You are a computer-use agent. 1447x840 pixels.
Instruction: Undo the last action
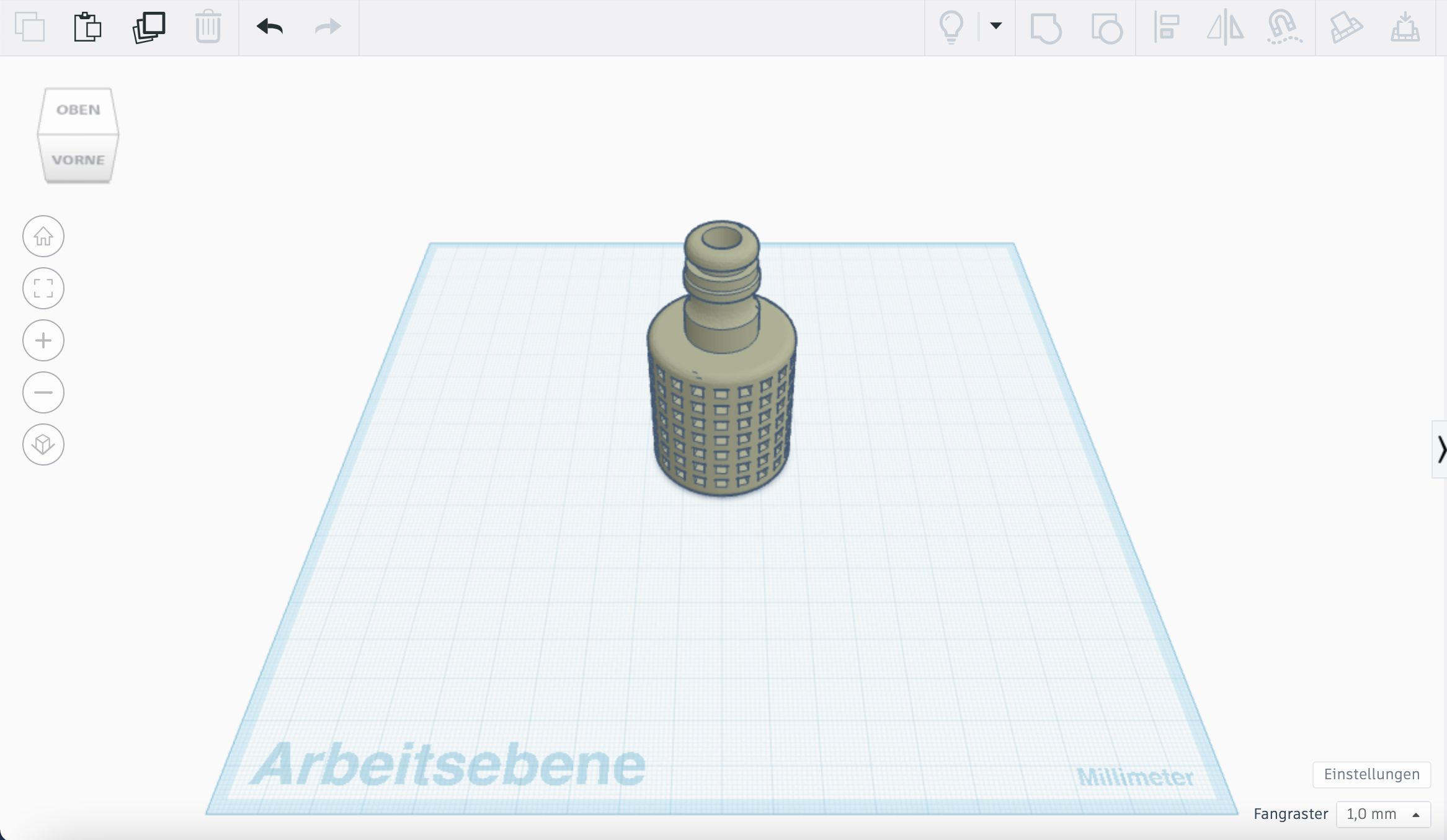pos(269,27)
